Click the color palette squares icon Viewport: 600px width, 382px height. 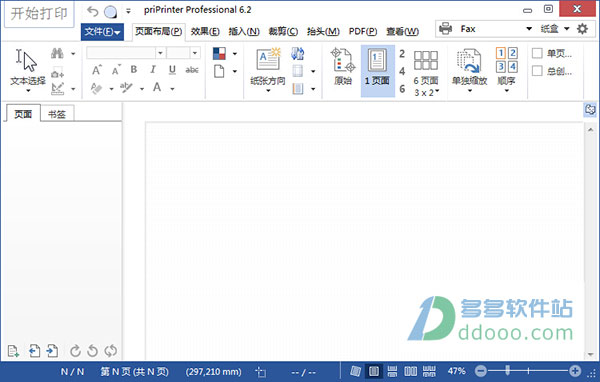coord(219,54)
